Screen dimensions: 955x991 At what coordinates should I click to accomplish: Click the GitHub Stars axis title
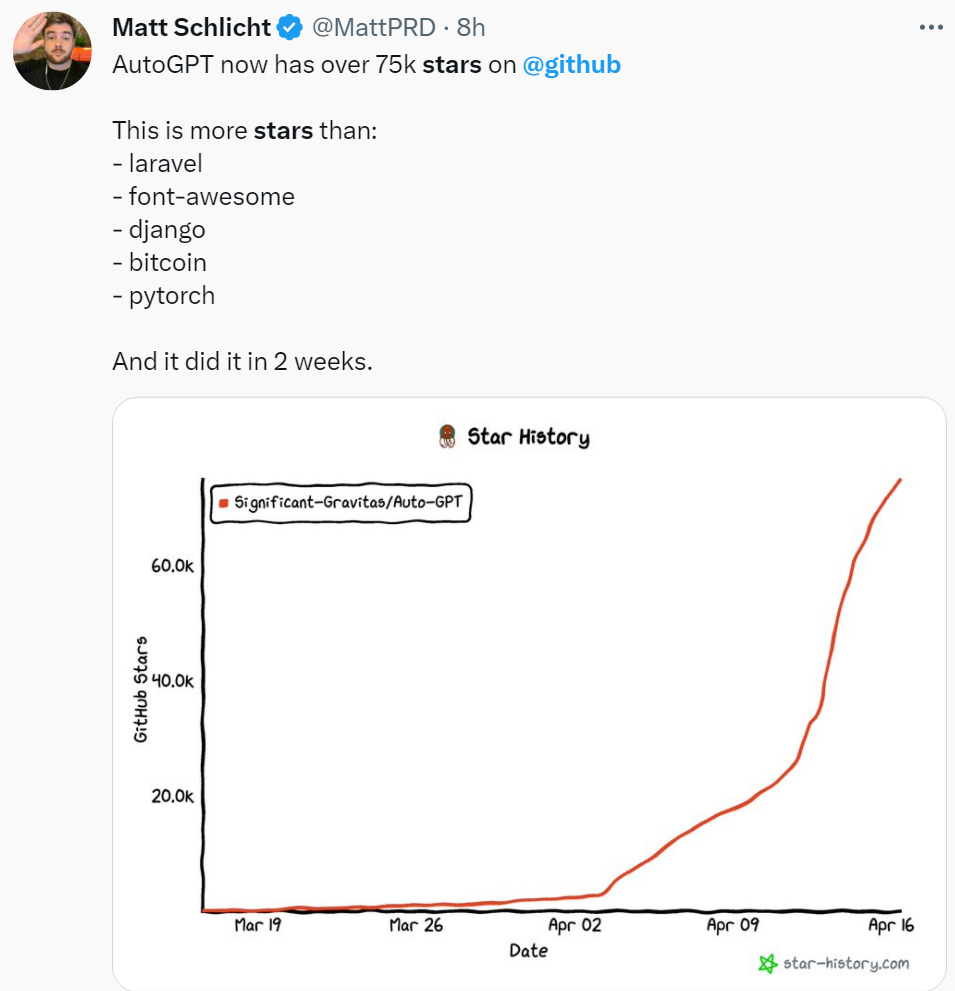143,685
